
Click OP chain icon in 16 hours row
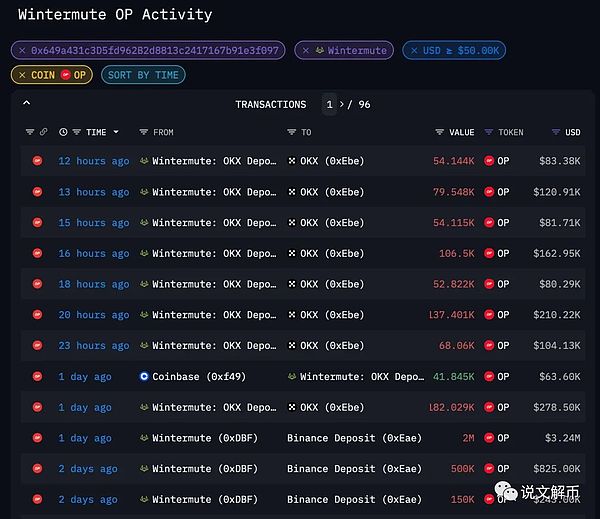[37, 253]
